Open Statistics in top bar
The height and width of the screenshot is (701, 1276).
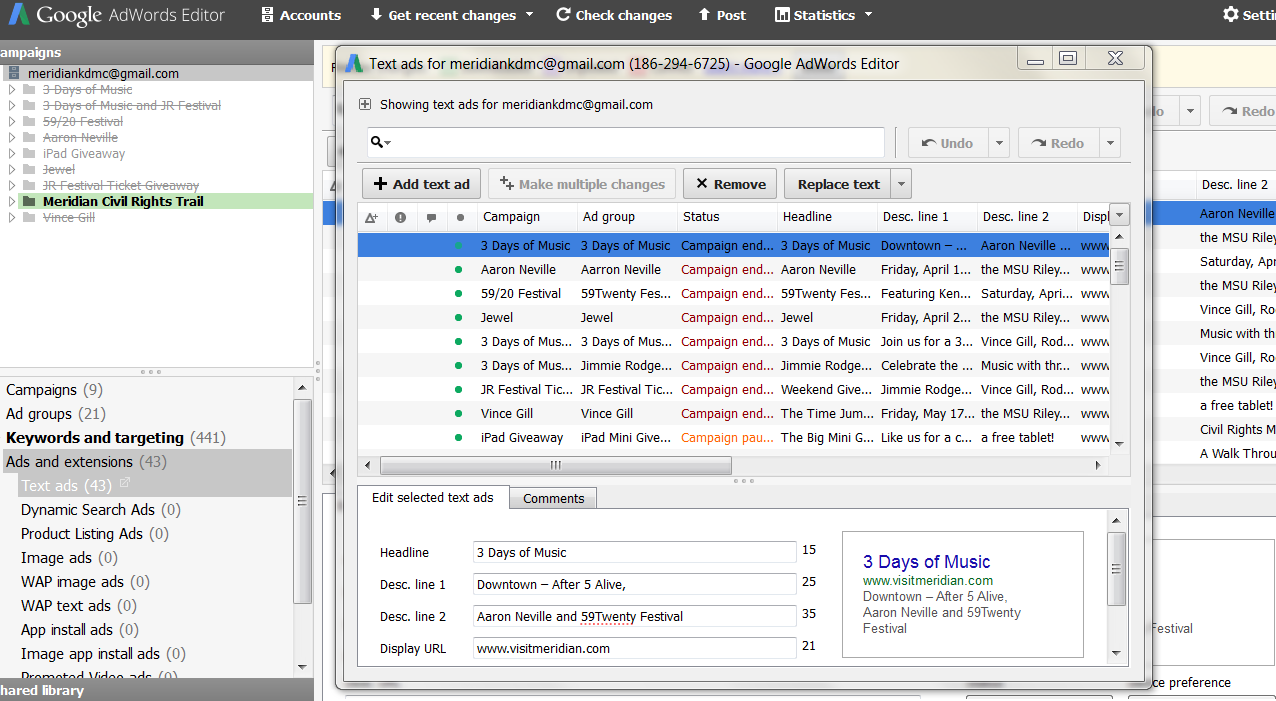tap(815, 15)
